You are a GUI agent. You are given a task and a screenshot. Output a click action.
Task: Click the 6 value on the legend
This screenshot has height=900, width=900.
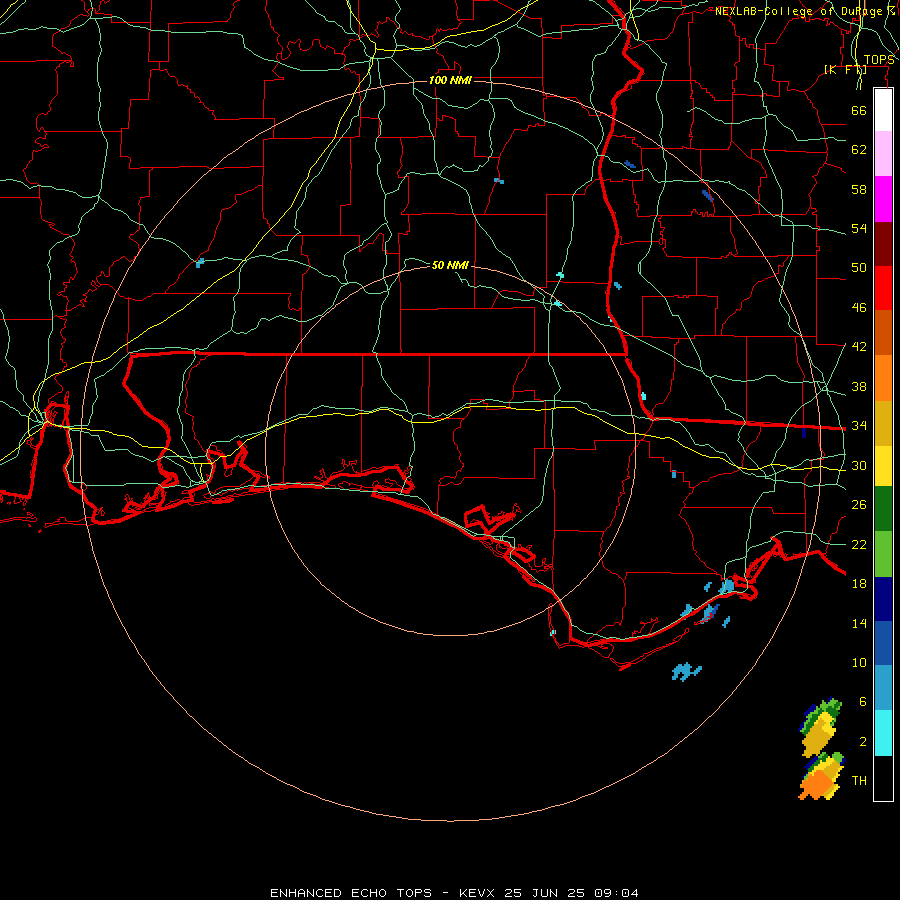click(x=862, y=702)
